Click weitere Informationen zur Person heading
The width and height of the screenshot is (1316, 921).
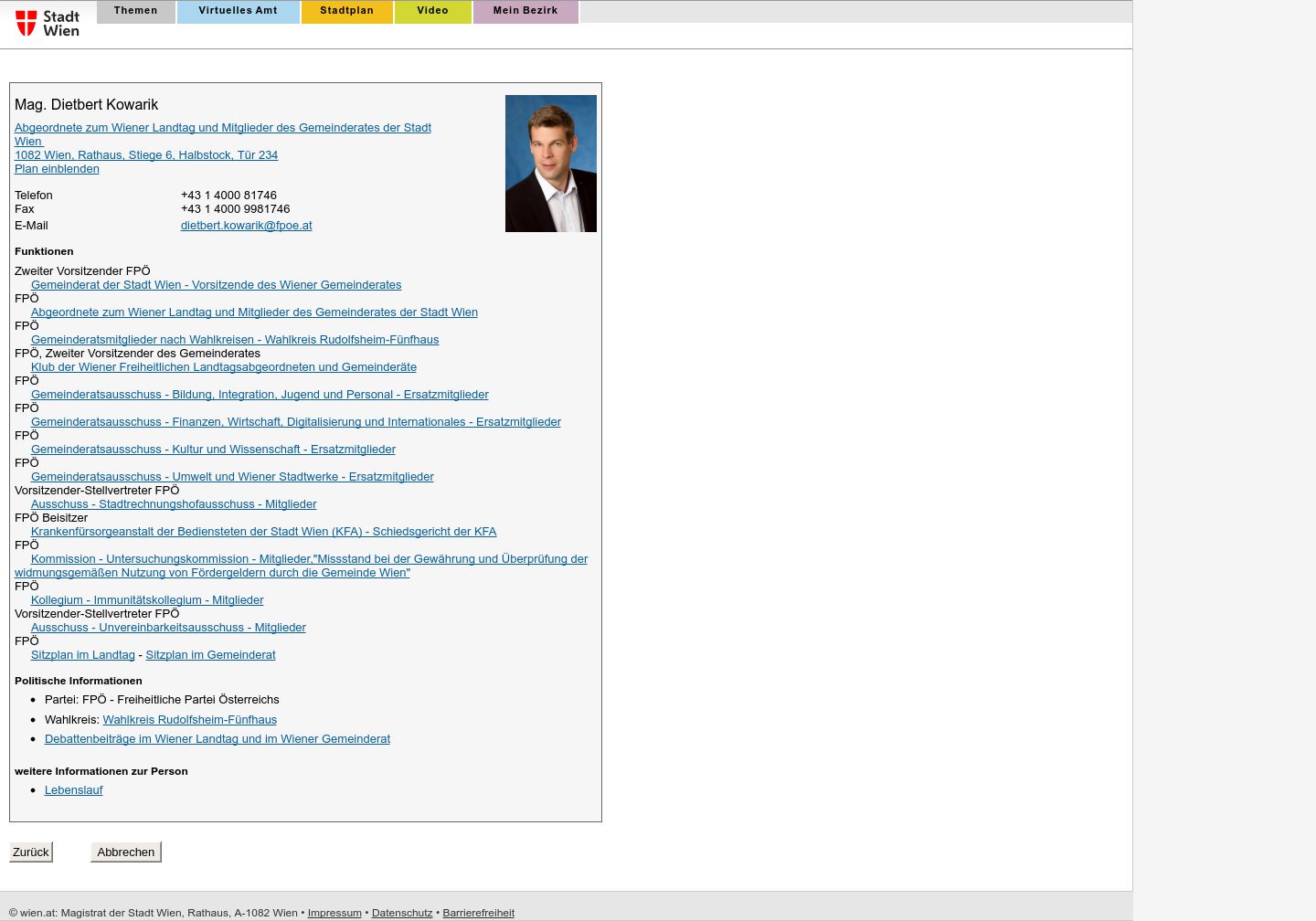[x=101, y=771]
